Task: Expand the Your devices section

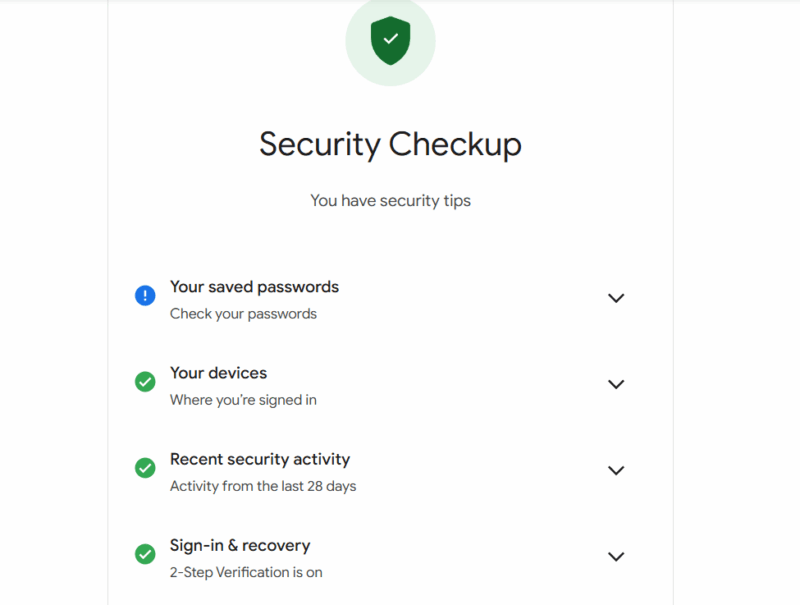Action: pyautogui.click(x=616, y=384)
